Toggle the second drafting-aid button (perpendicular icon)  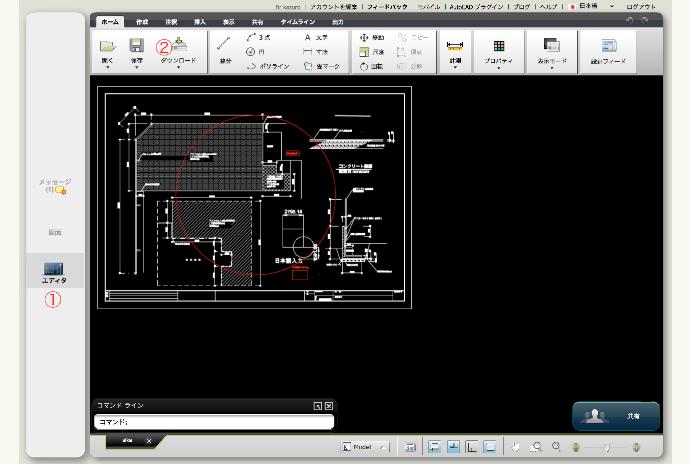(x=453, y=447)
